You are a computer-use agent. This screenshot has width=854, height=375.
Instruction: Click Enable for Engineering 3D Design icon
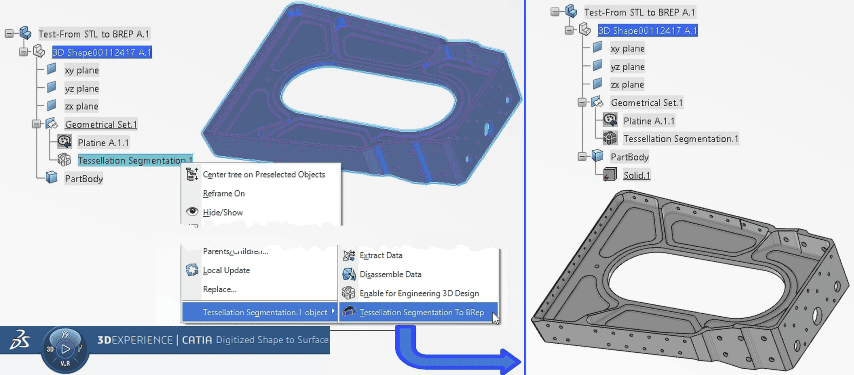tap(349, 293)
